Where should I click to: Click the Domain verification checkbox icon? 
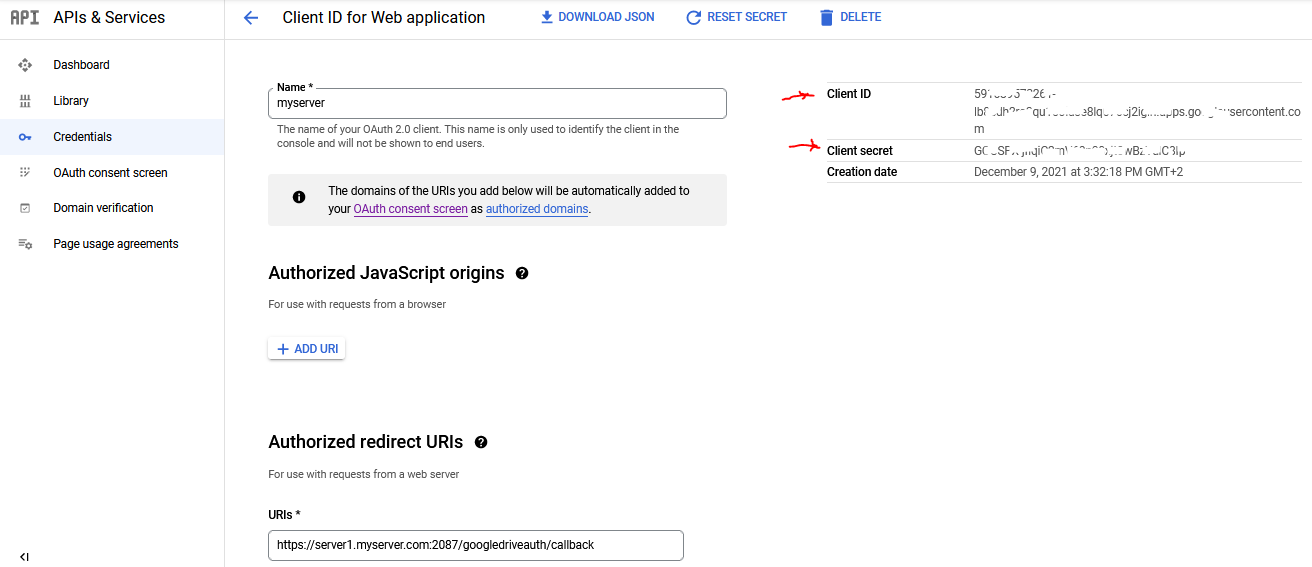coord(26,208)
